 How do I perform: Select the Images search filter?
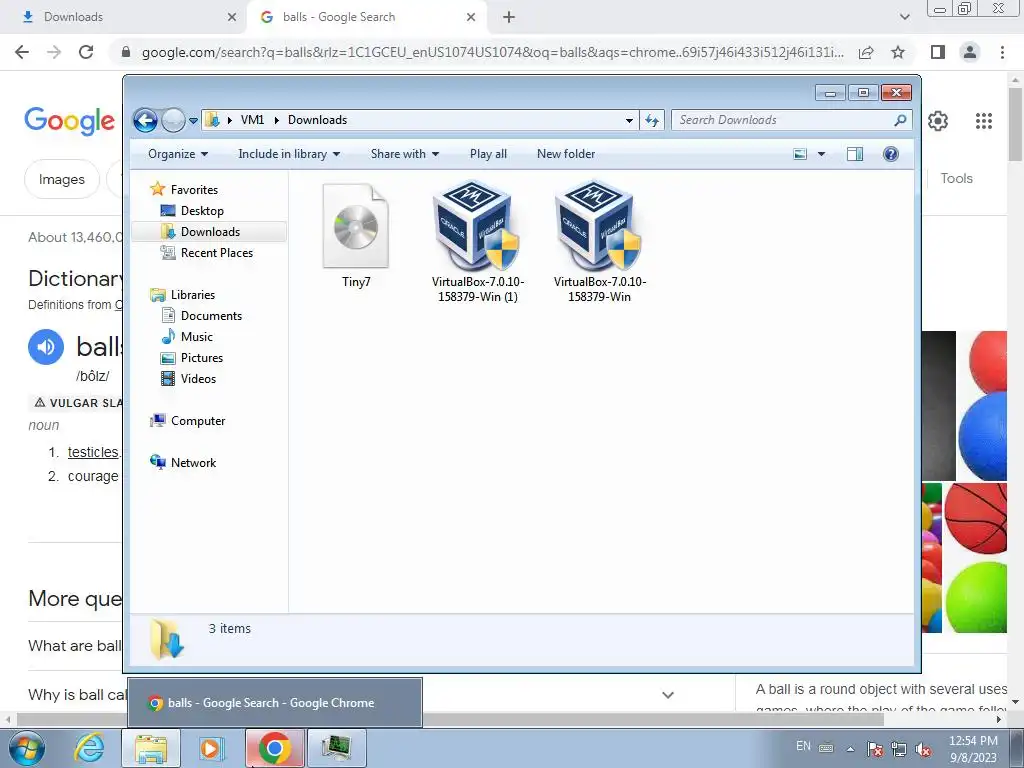click(x=61, y=179)
